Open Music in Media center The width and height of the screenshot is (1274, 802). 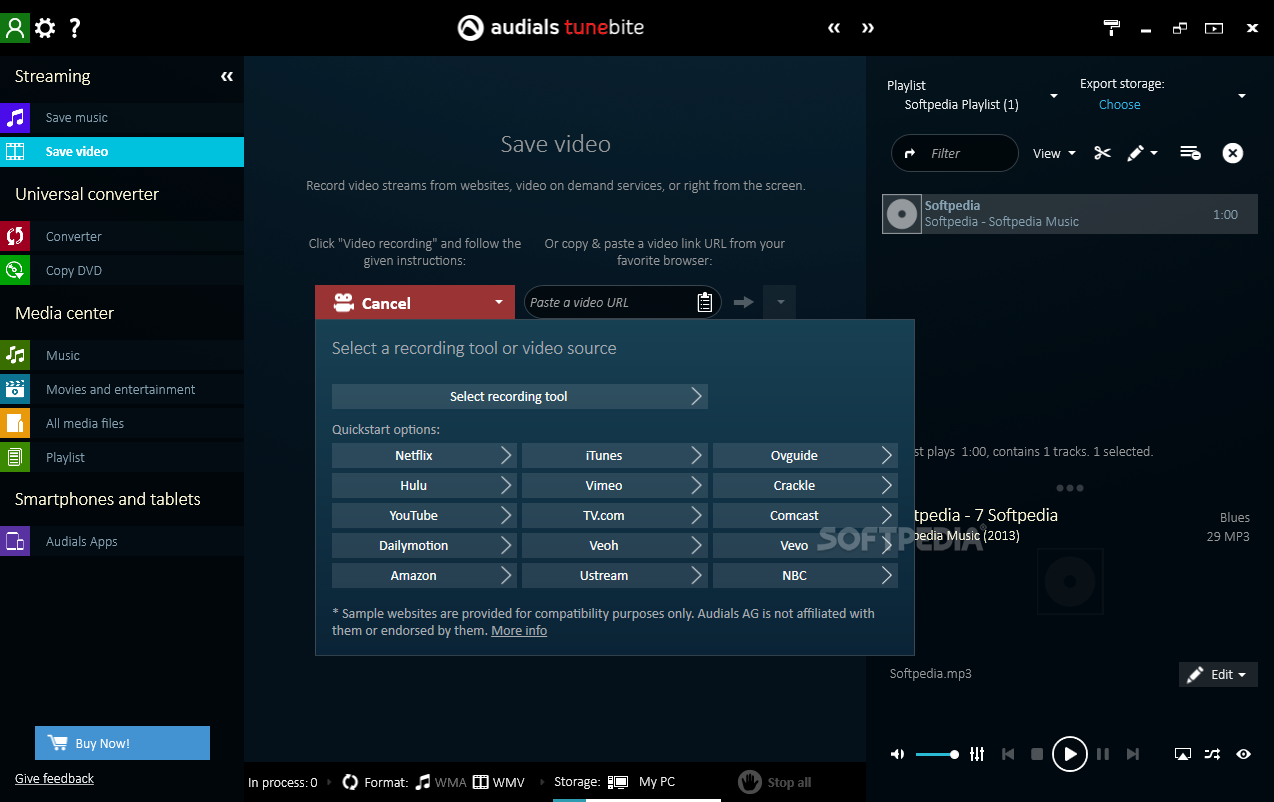pos(122,355)
